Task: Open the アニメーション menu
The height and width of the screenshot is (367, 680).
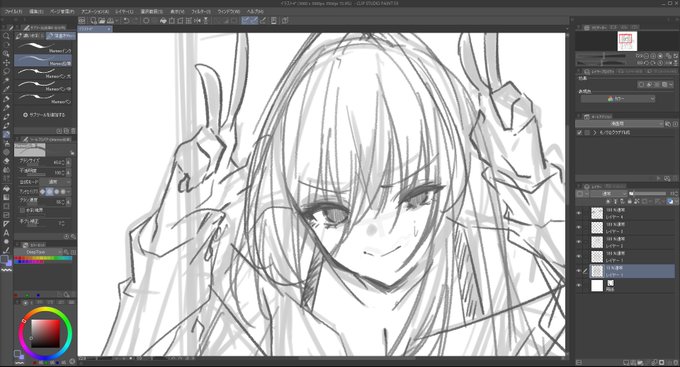Action: click(95, 11)
